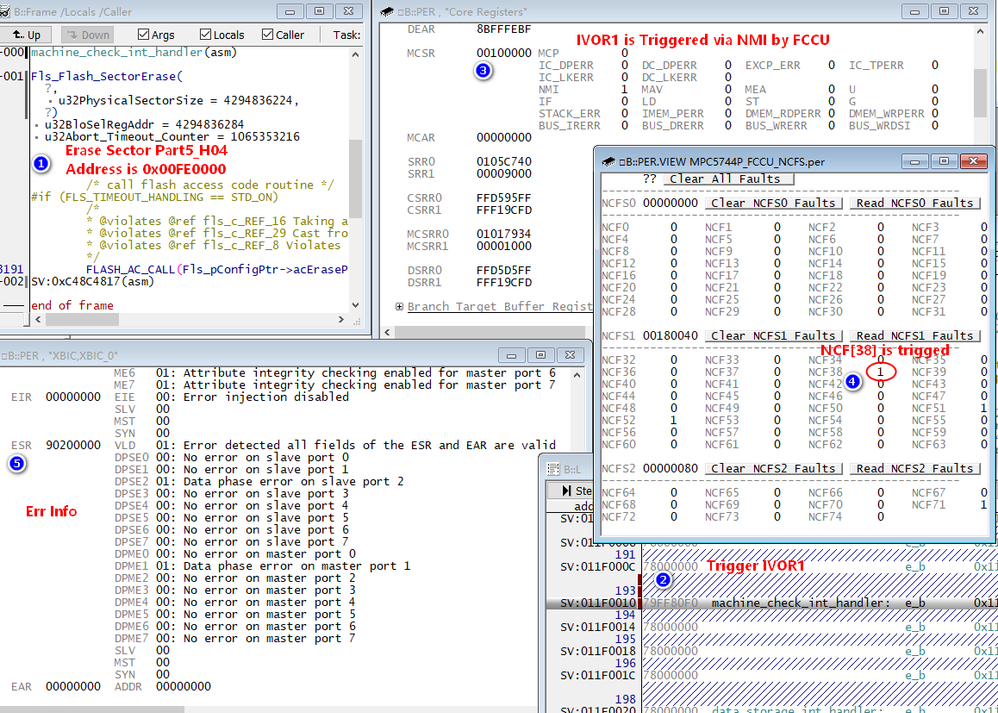Screen dimensions: 998x713
Task: Click the Frame window horizontal scrollbar thumb
Action: (82, 320)
